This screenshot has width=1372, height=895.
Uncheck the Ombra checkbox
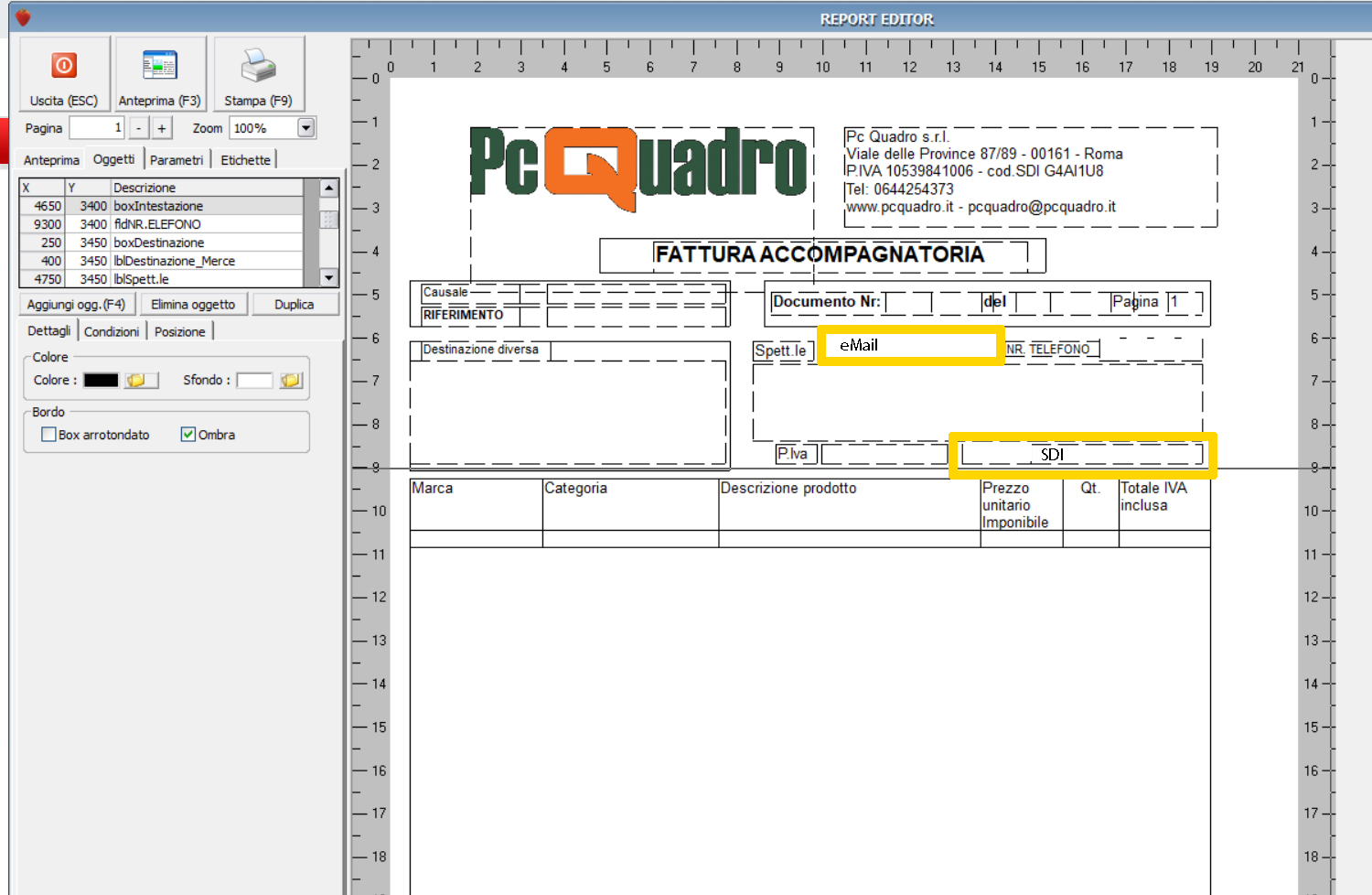(188, 435)
